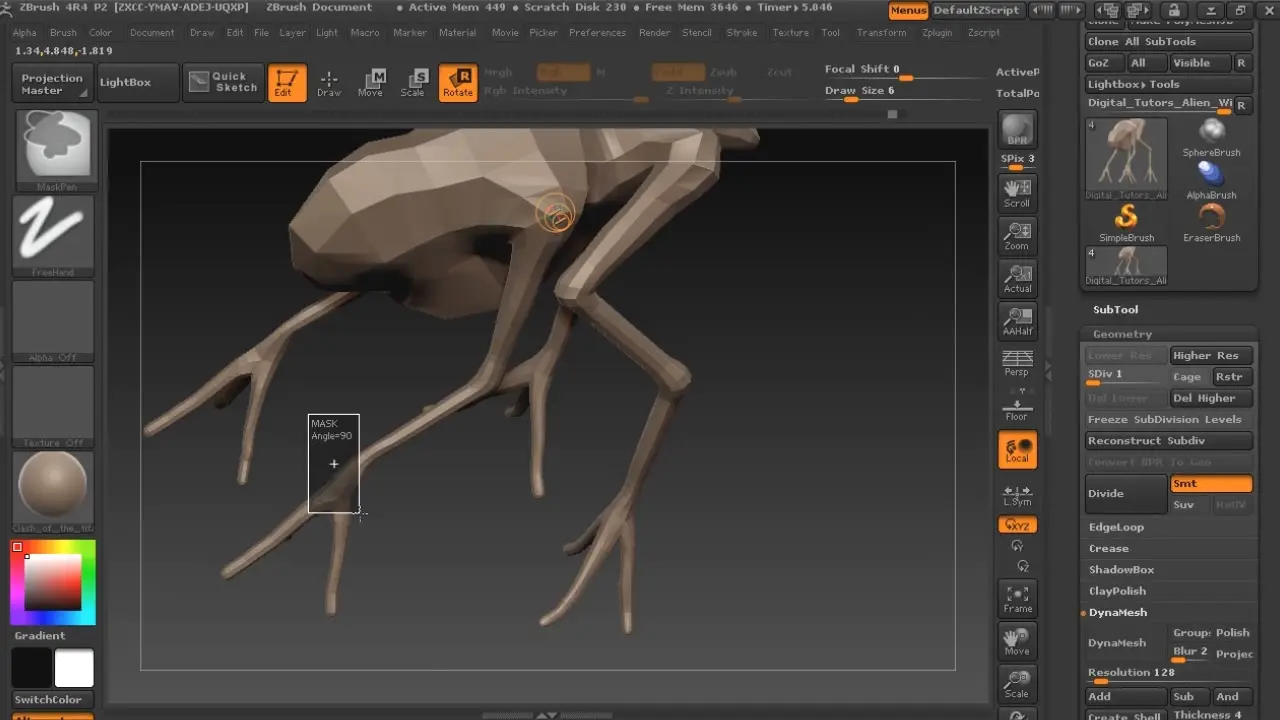Switch to Scale transform mode

pos(412,82)
